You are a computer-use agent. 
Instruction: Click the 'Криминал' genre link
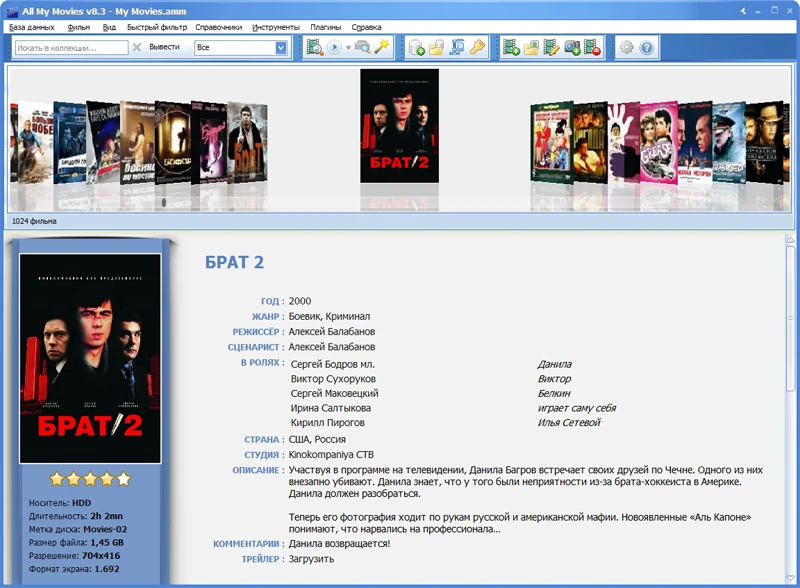coord(348,316)
